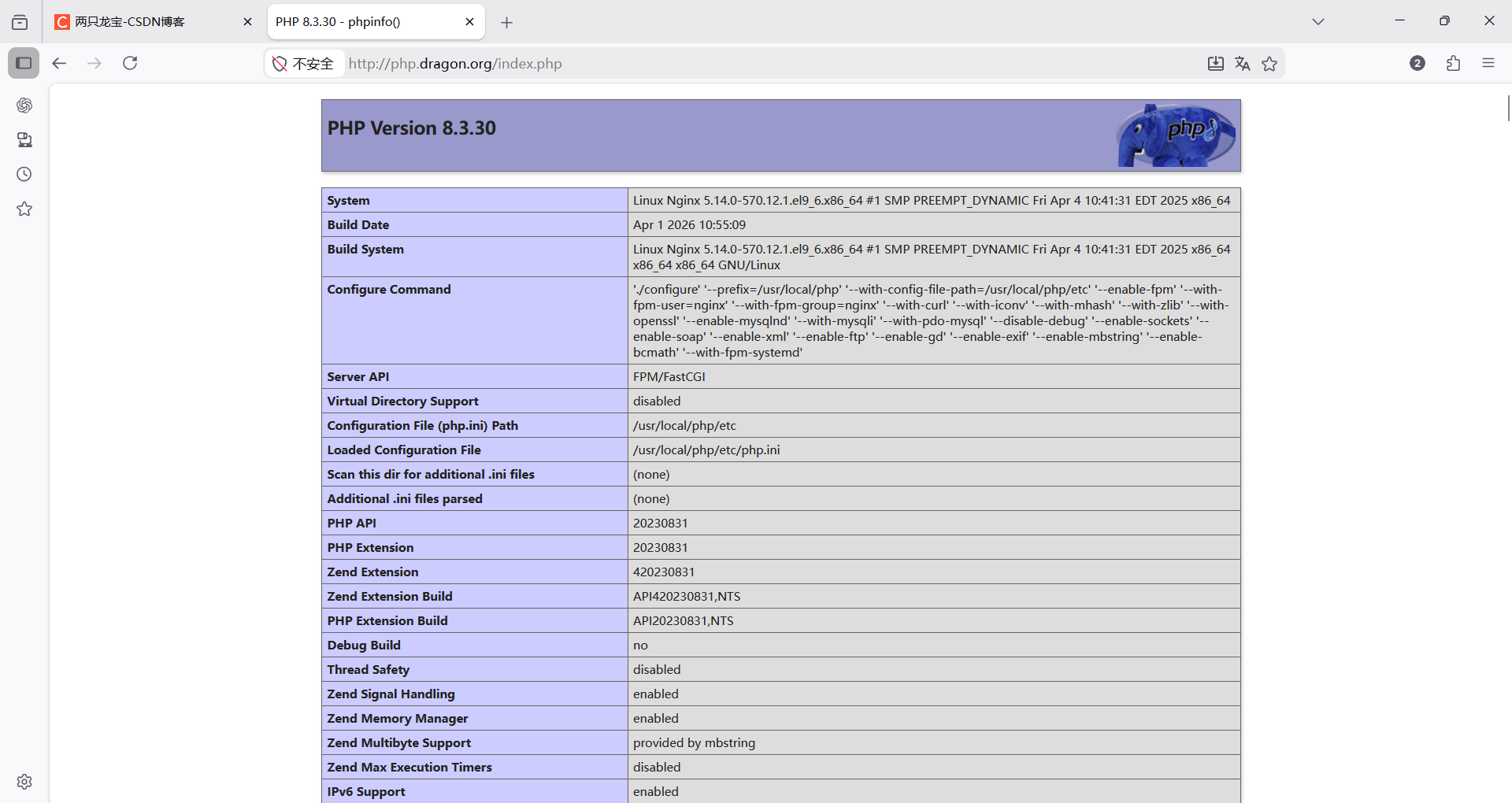Click the Debug Build label
1512x803 pixels.
[364, 646]
